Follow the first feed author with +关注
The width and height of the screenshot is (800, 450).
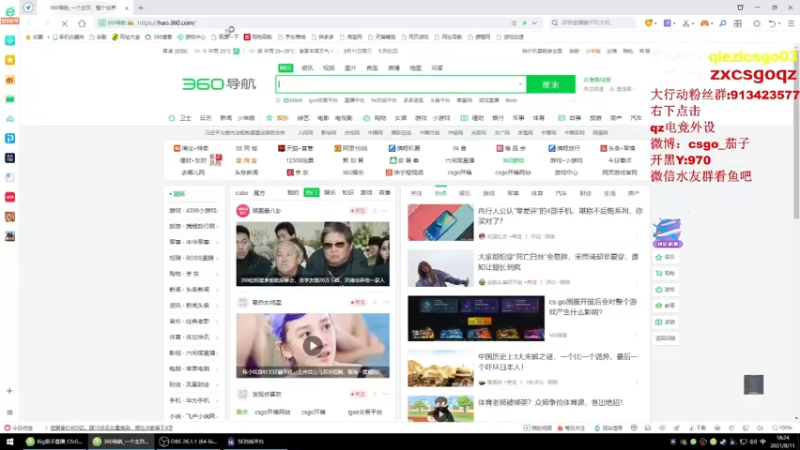coord(357,211)
